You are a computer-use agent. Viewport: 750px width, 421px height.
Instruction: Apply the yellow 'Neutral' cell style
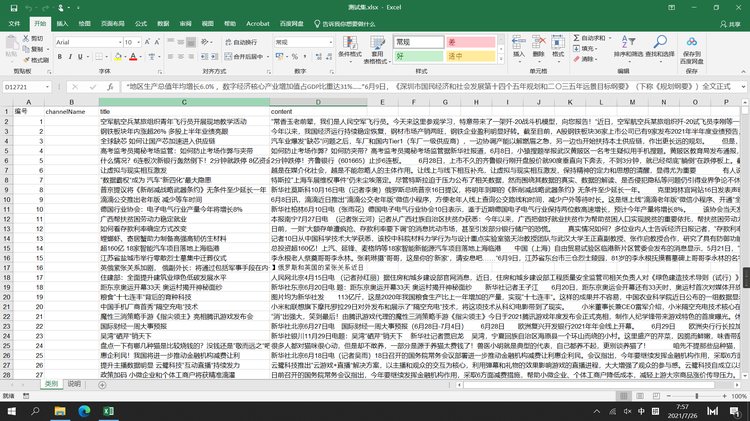coord(470,56)
